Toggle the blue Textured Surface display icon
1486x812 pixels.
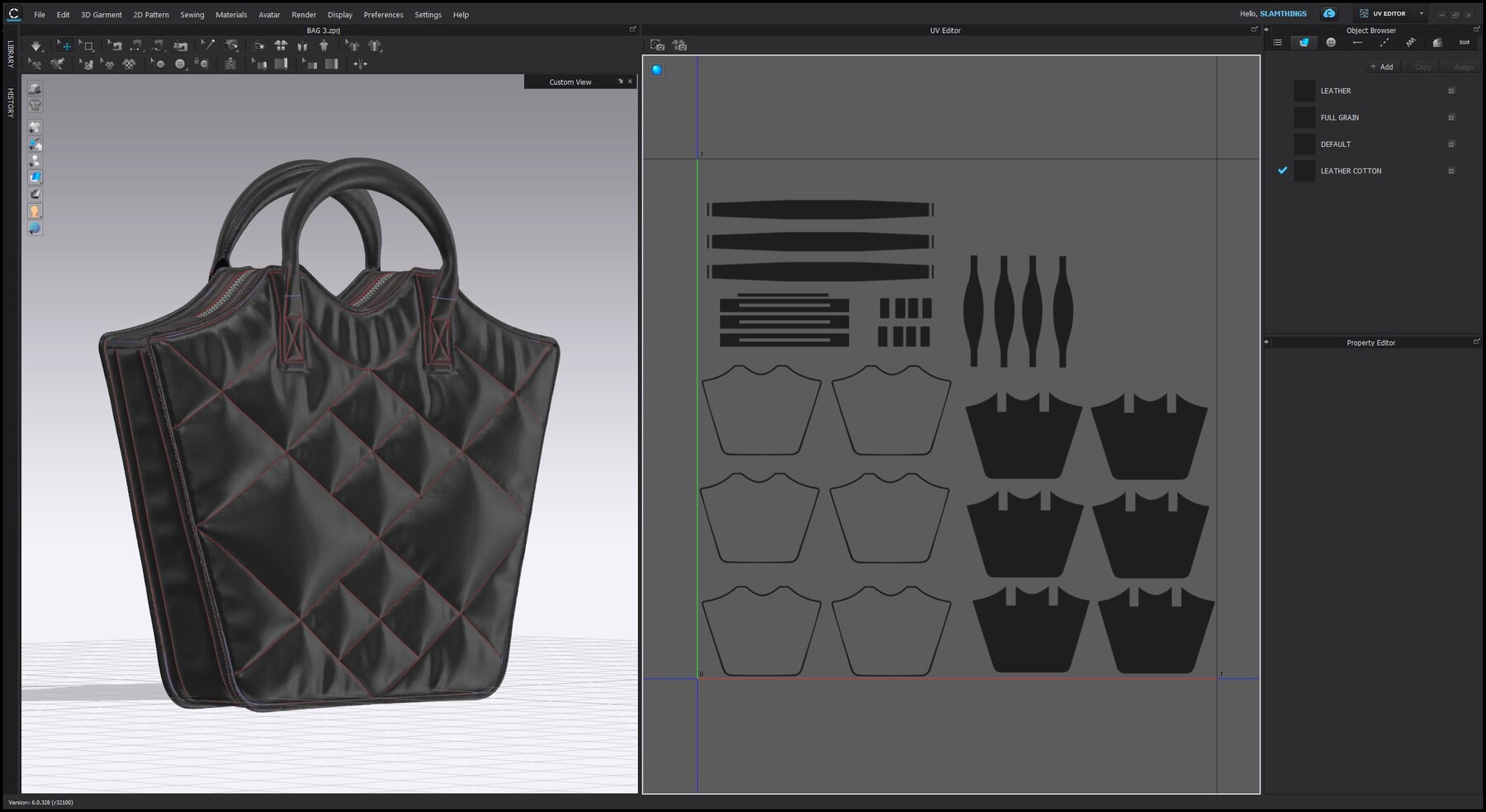[x=35, y=177]
